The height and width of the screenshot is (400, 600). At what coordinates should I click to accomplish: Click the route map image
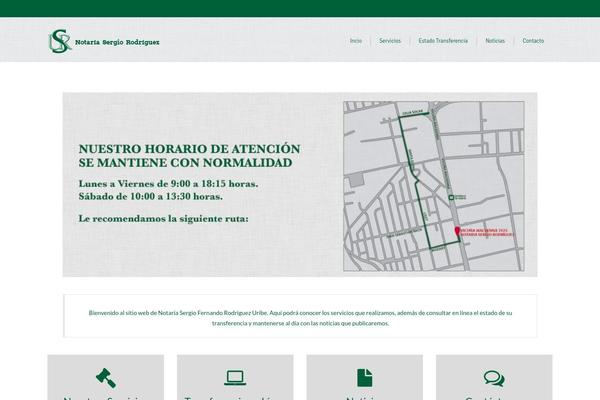[x=434, y=186]
